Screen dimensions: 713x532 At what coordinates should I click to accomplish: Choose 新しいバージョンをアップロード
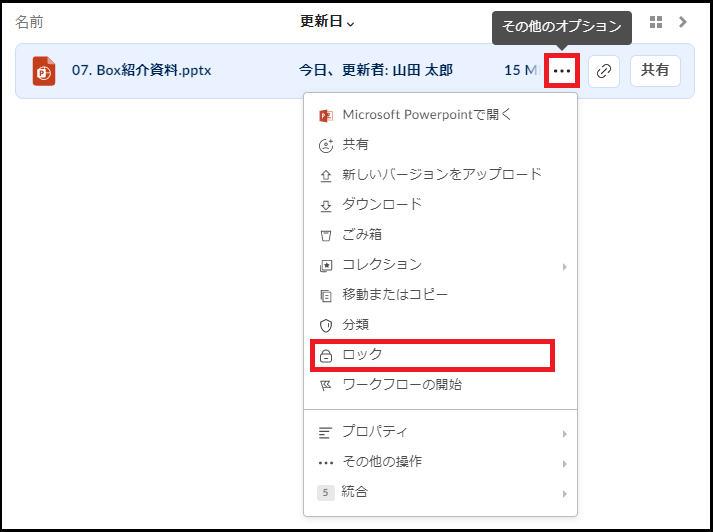point(442,175)
